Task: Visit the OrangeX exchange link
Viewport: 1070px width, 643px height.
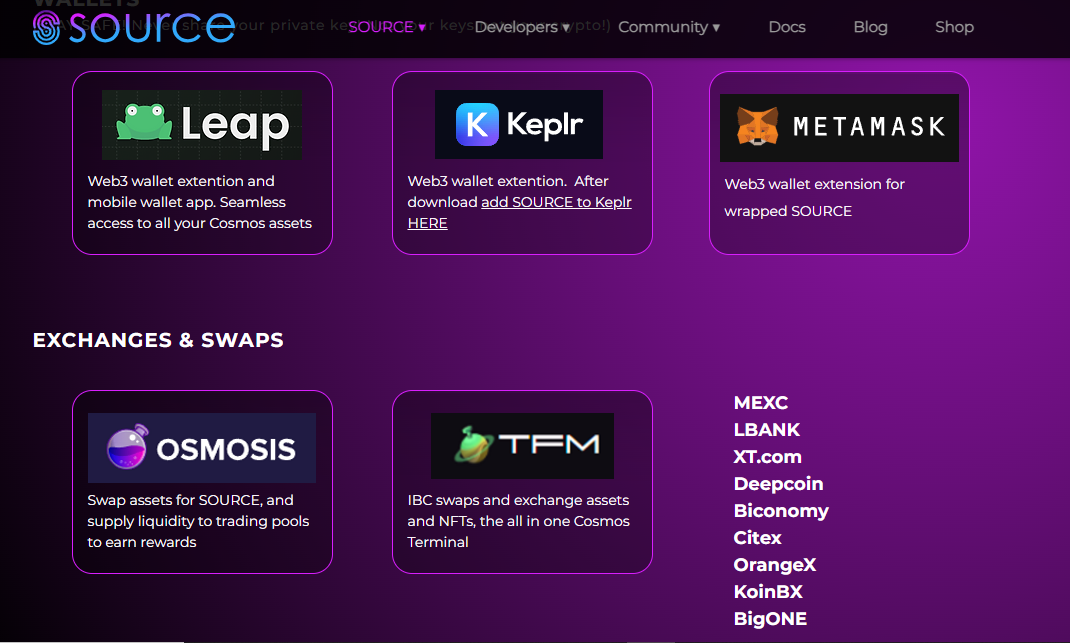Action: tap(775, 565)
